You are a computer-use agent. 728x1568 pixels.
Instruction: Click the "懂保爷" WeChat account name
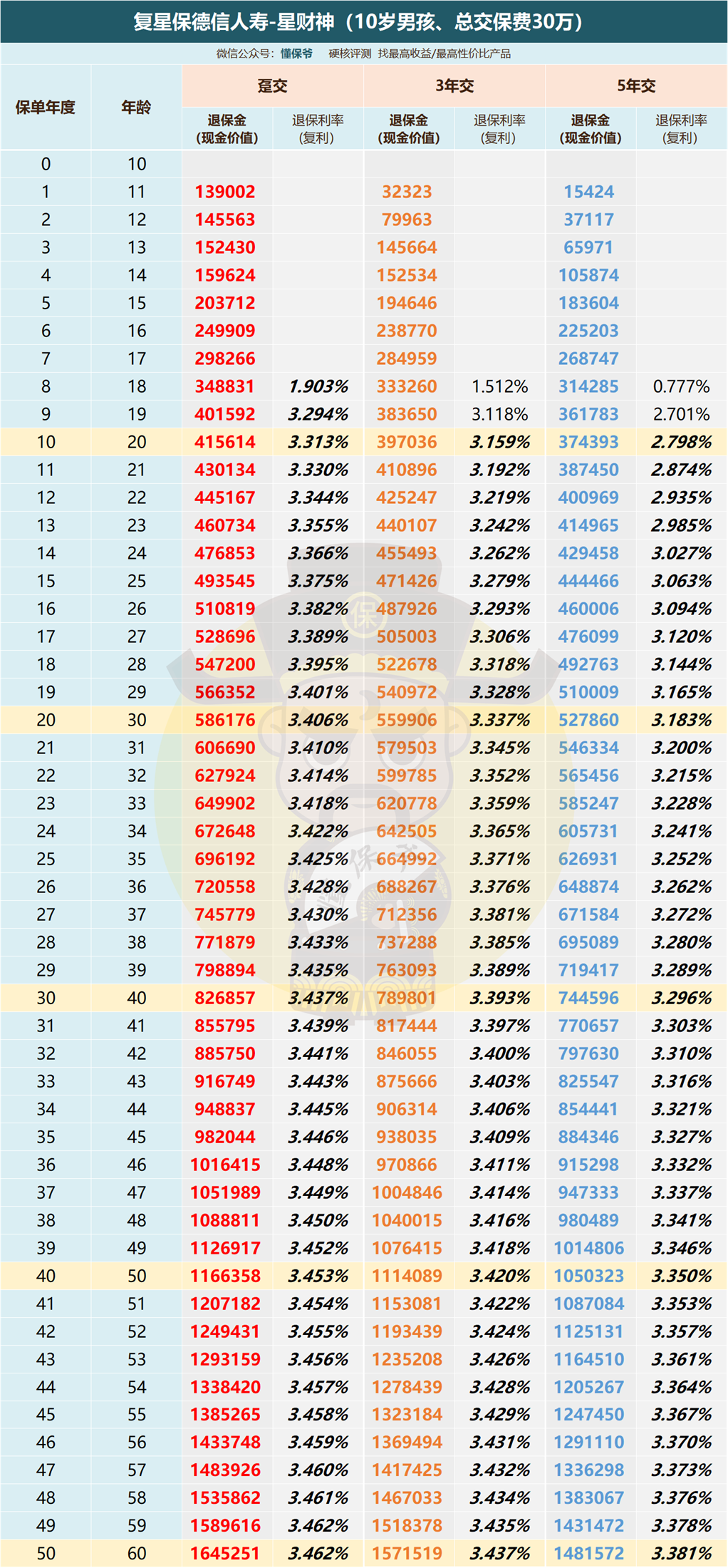pos(296,53)
